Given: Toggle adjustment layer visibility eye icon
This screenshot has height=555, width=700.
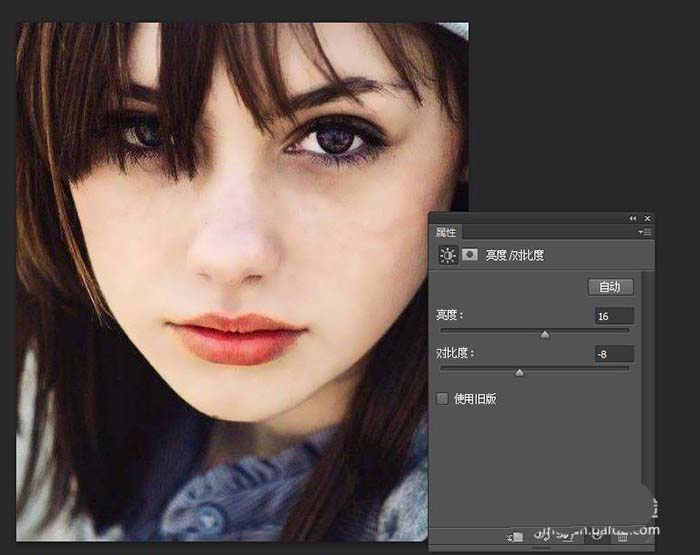Looking at the screenshot, I should pos(596,537).
